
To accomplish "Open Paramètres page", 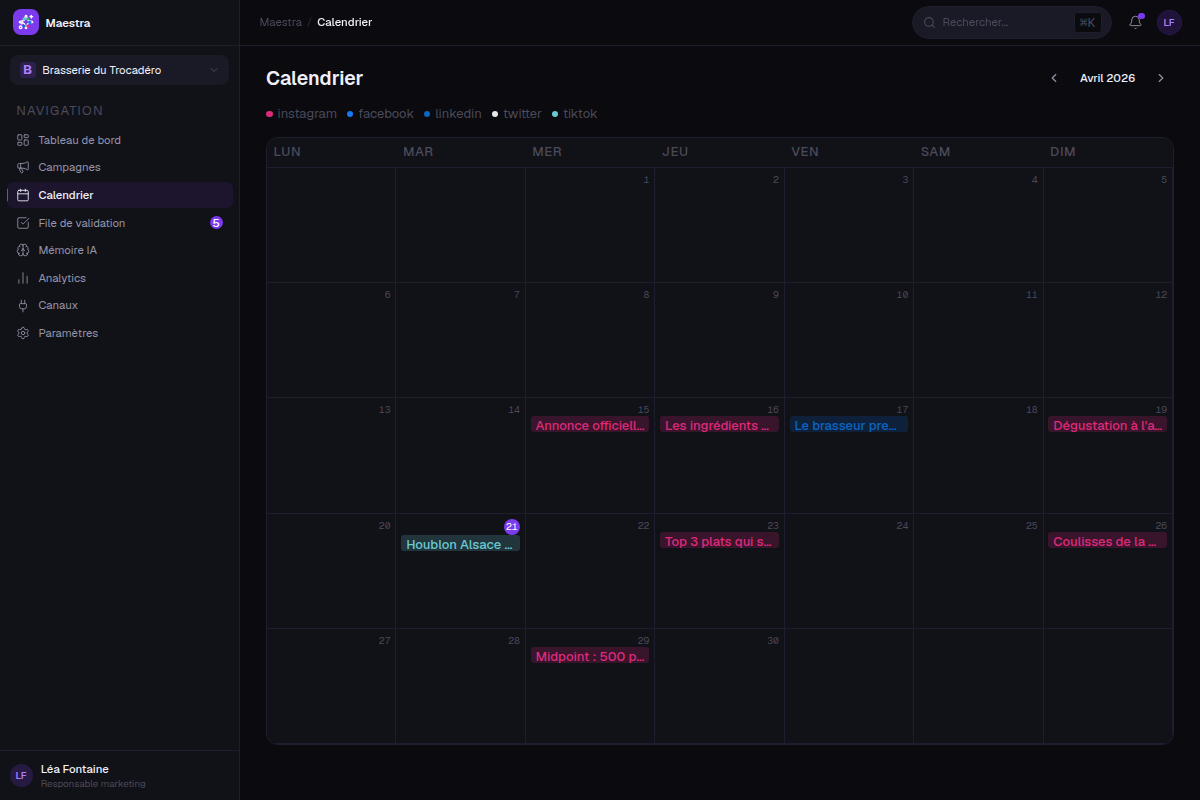I will click(119, 333).
